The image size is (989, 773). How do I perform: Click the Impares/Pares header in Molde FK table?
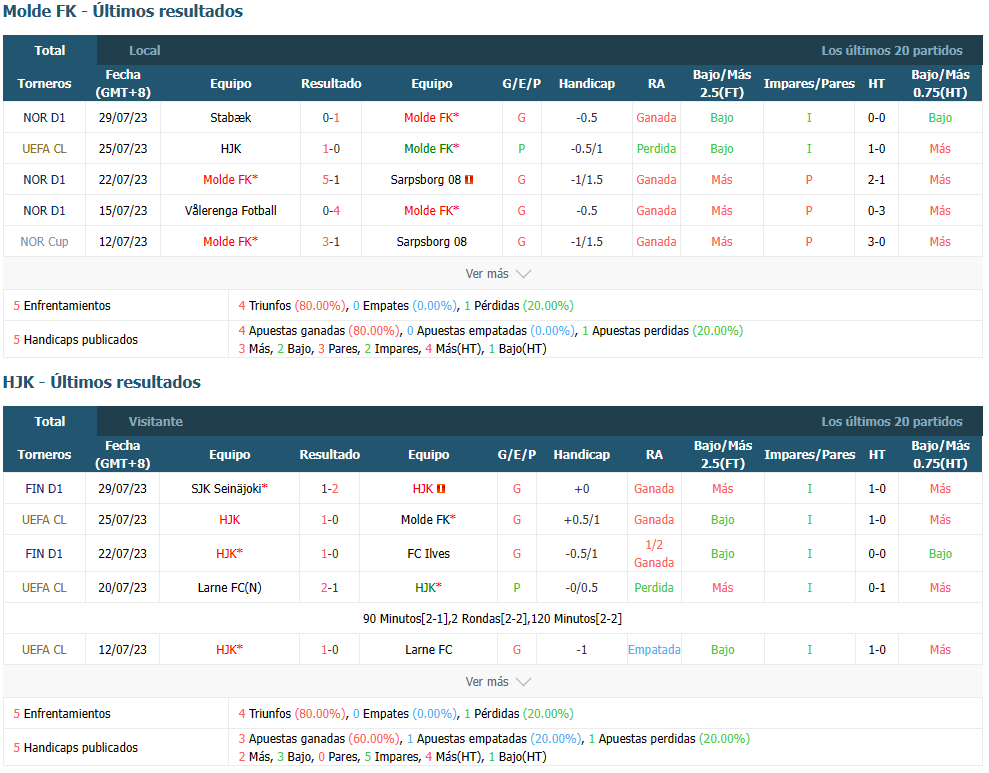pos(809,83)
